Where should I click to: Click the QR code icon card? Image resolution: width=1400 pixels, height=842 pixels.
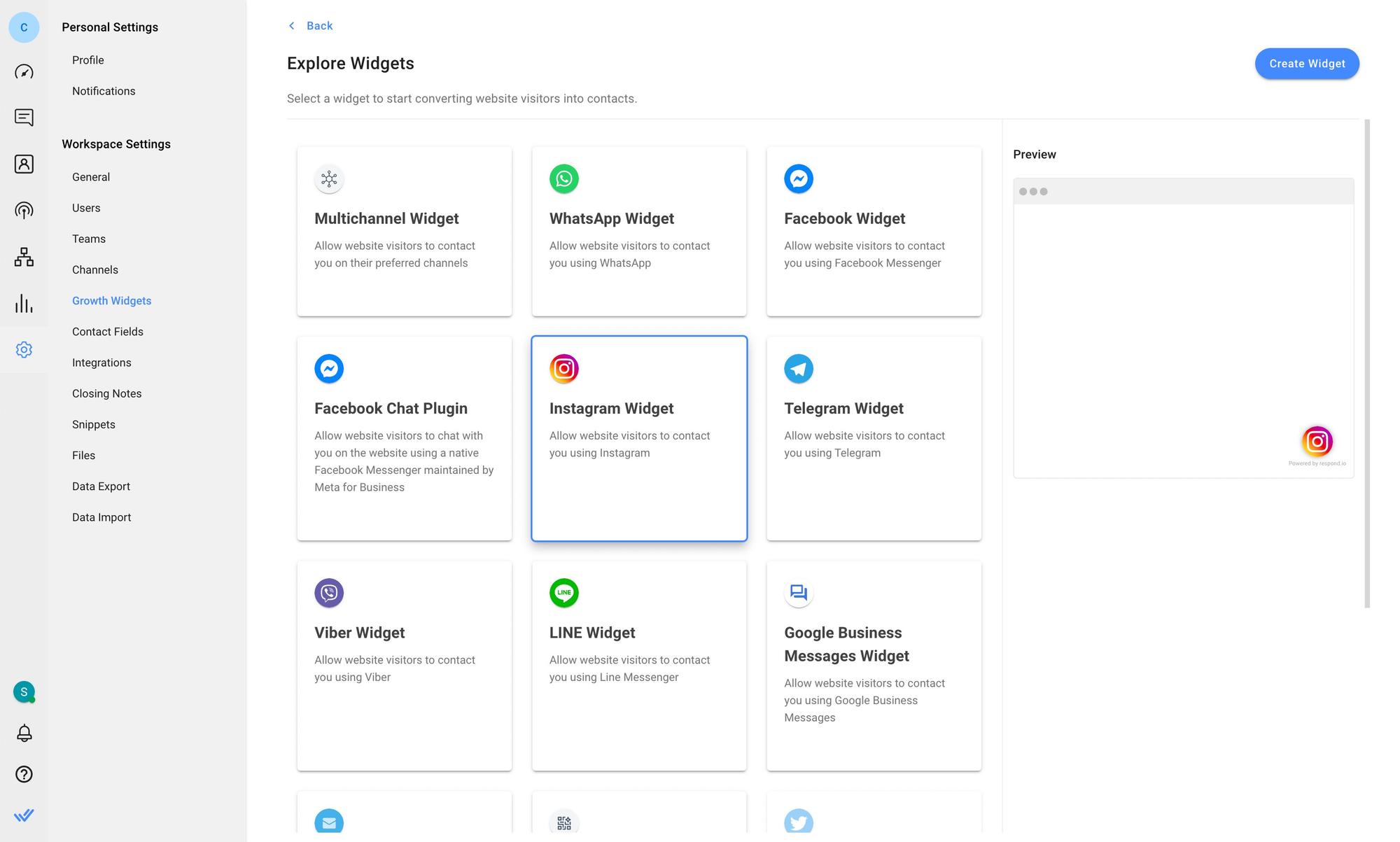pos(564,821)
